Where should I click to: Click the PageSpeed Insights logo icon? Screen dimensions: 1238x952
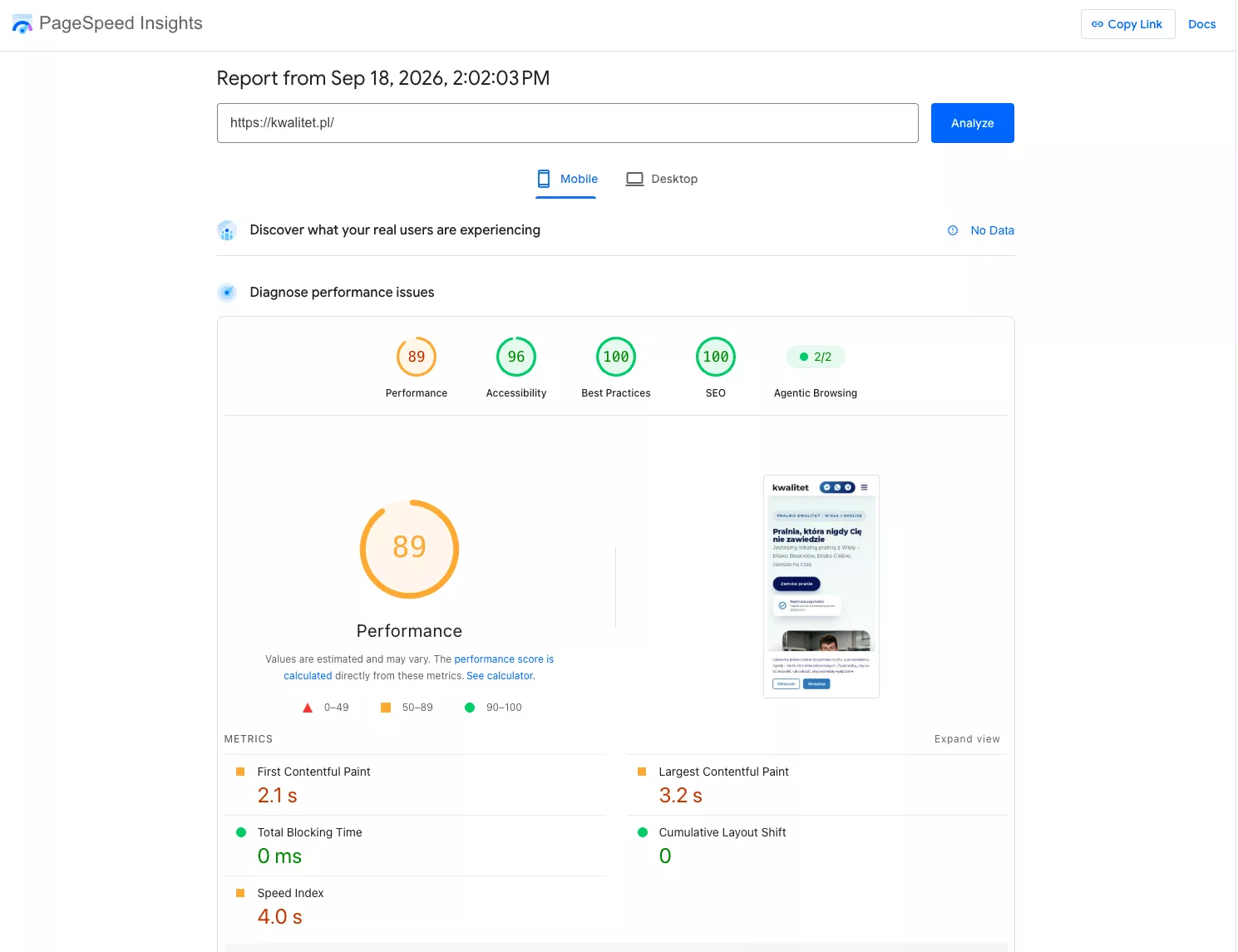coord(22,24)
